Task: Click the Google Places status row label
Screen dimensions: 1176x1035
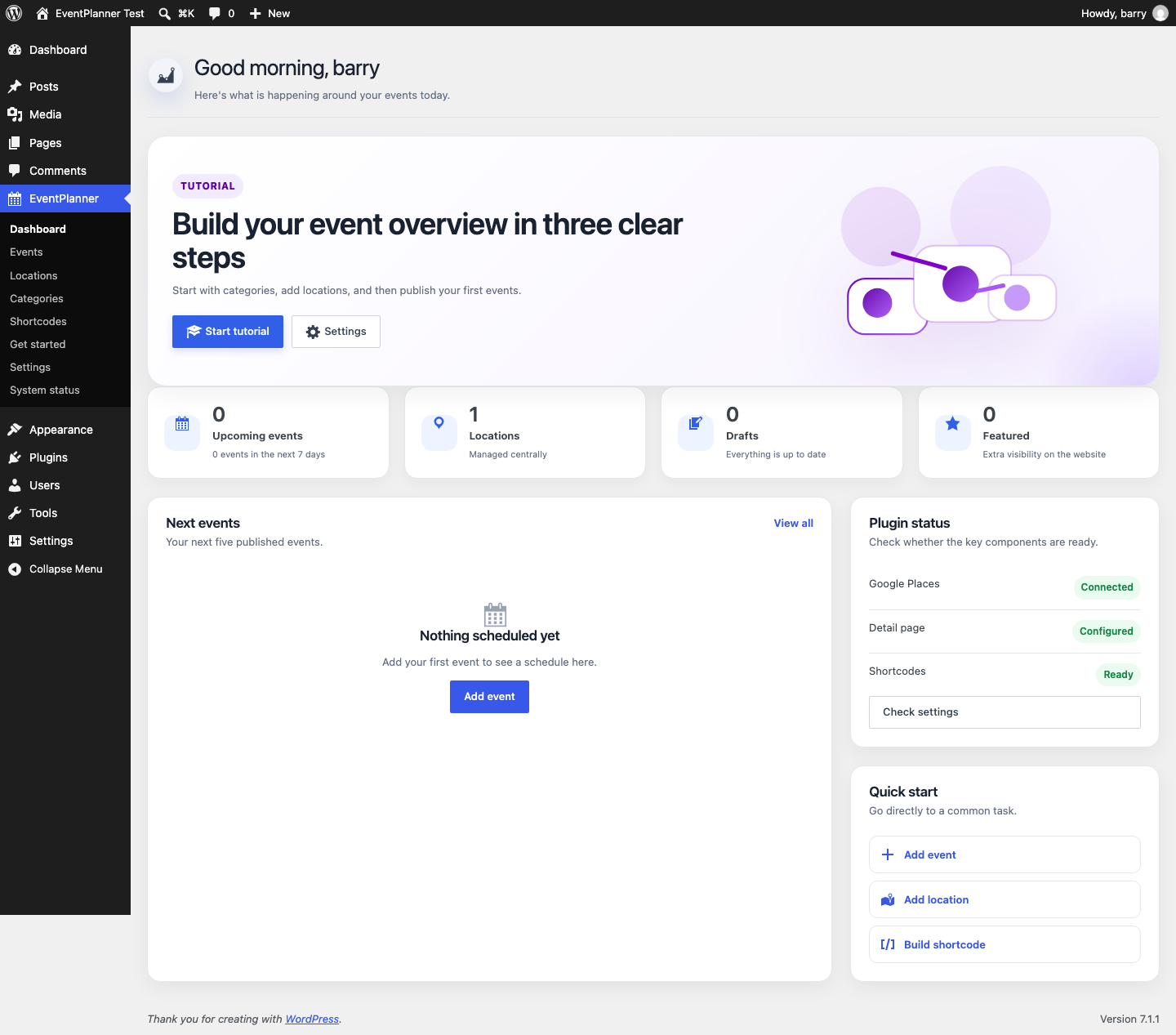Action: [904, 584]
